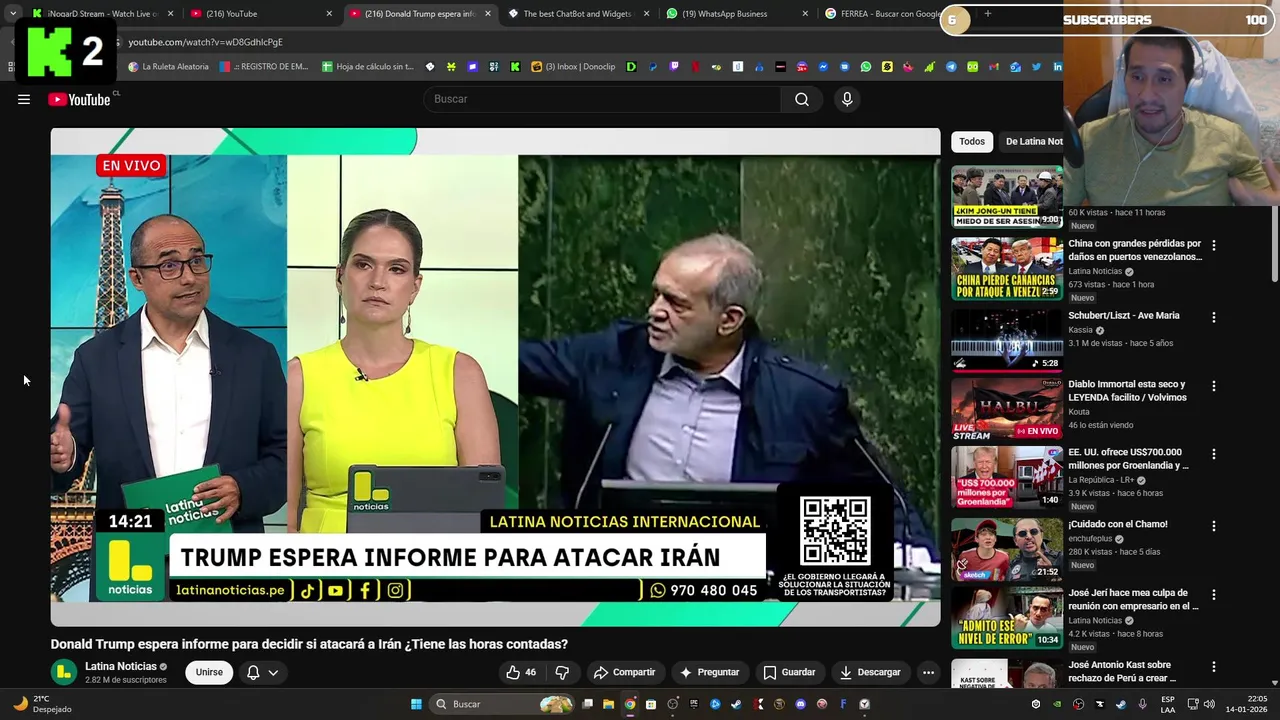Click the YouTube logo
The image size is (1280, 720).
(79, 99)
